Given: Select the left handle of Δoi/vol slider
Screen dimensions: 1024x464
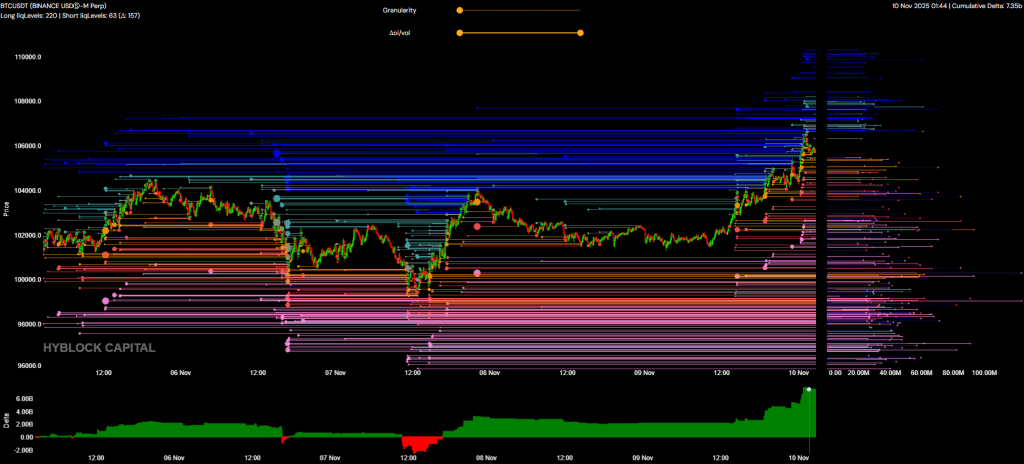Looking at the screenshot, I should pos(459,33).
